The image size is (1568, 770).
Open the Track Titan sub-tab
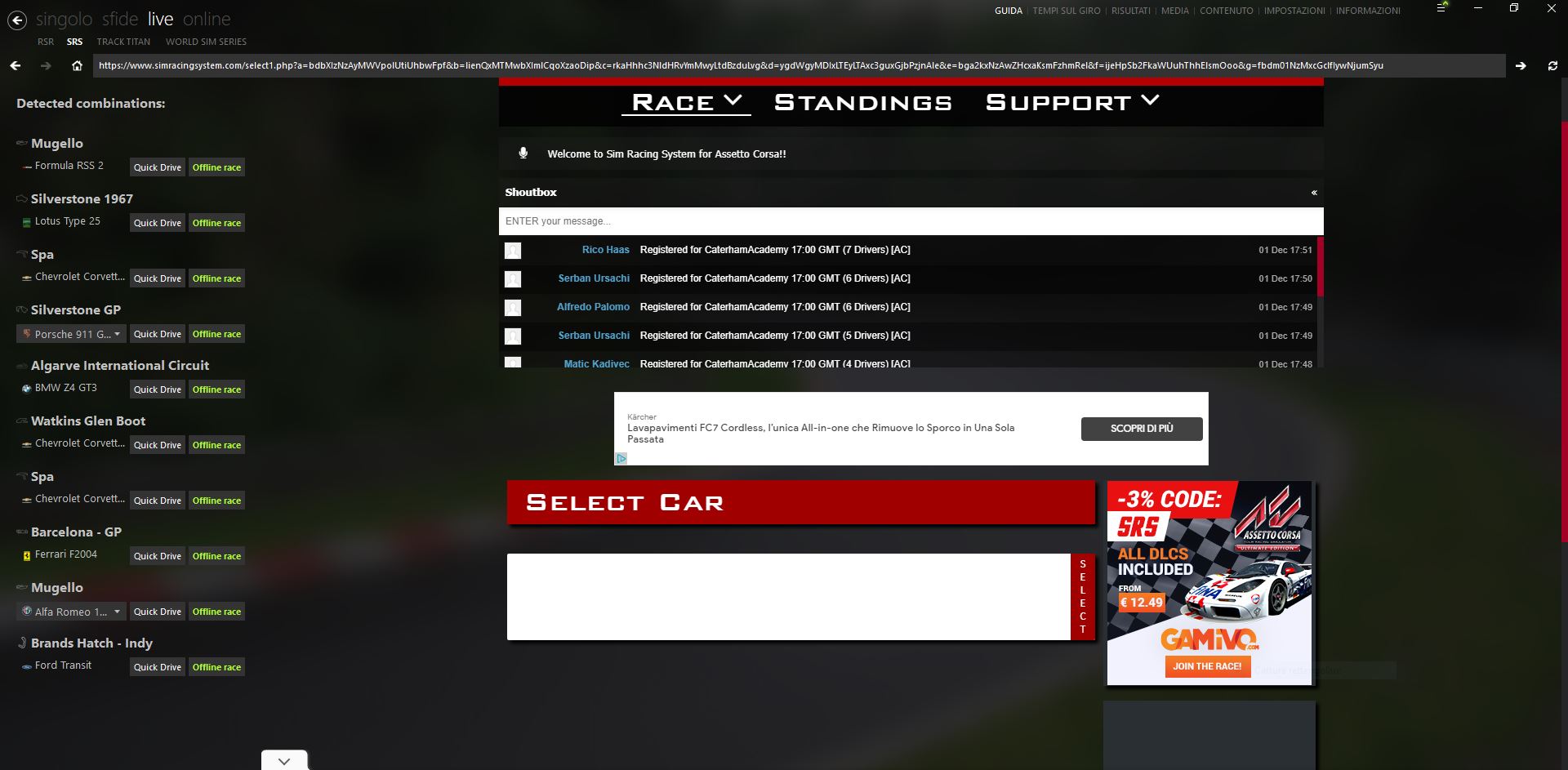123,42
